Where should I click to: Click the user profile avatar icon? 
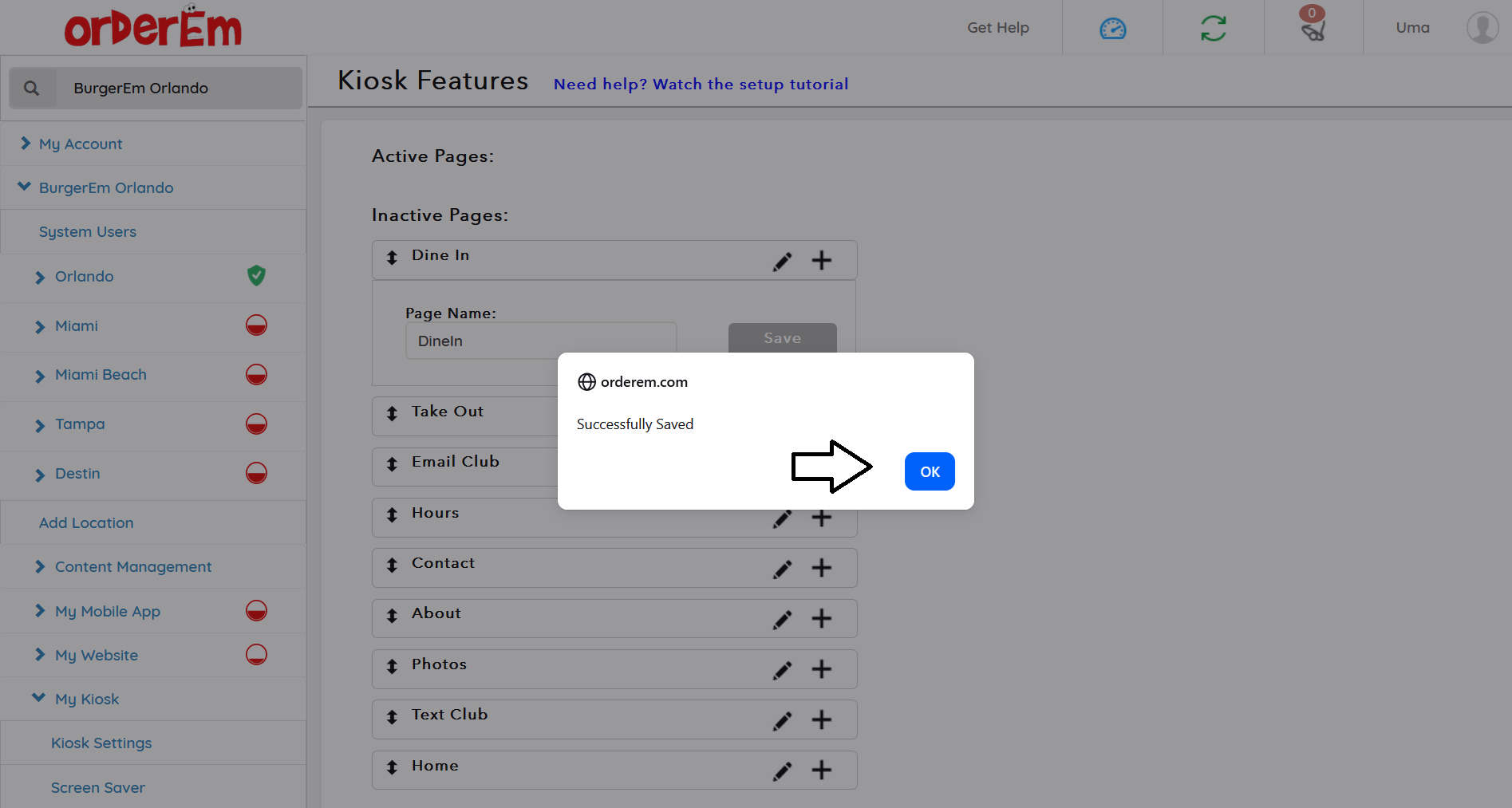1482,28
